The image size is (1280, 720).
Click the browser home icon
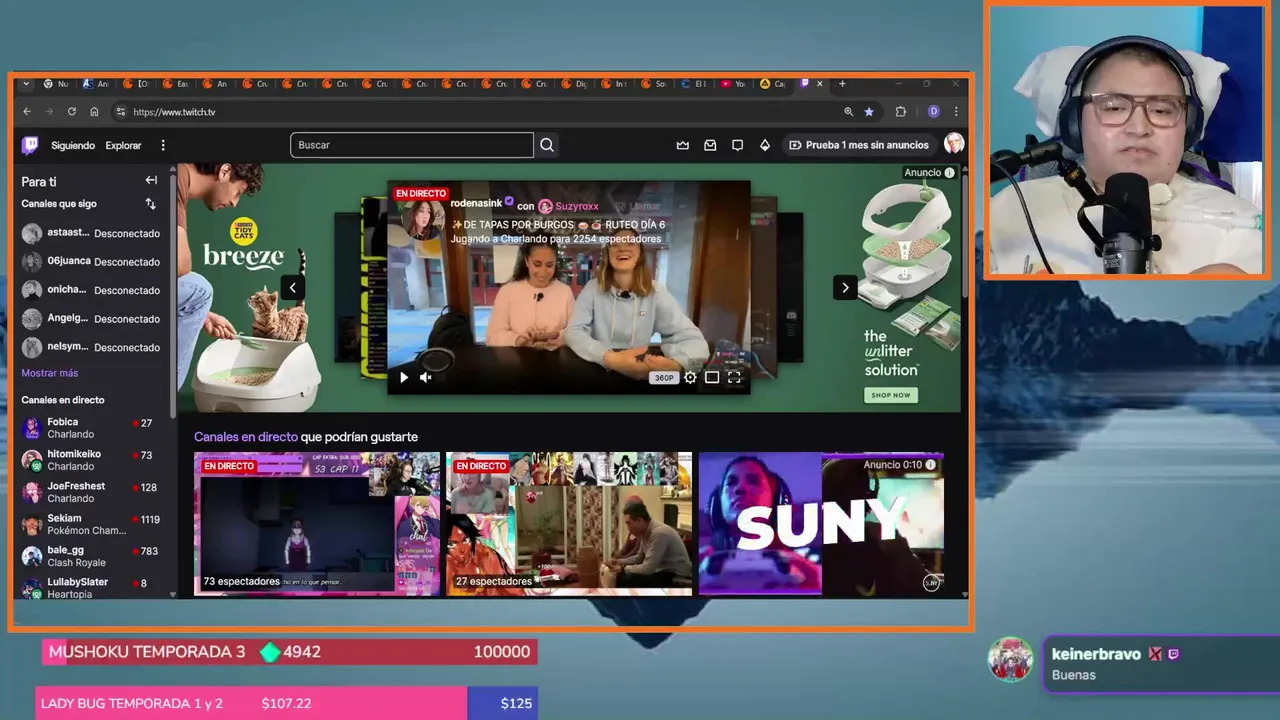tap(94, 112)
